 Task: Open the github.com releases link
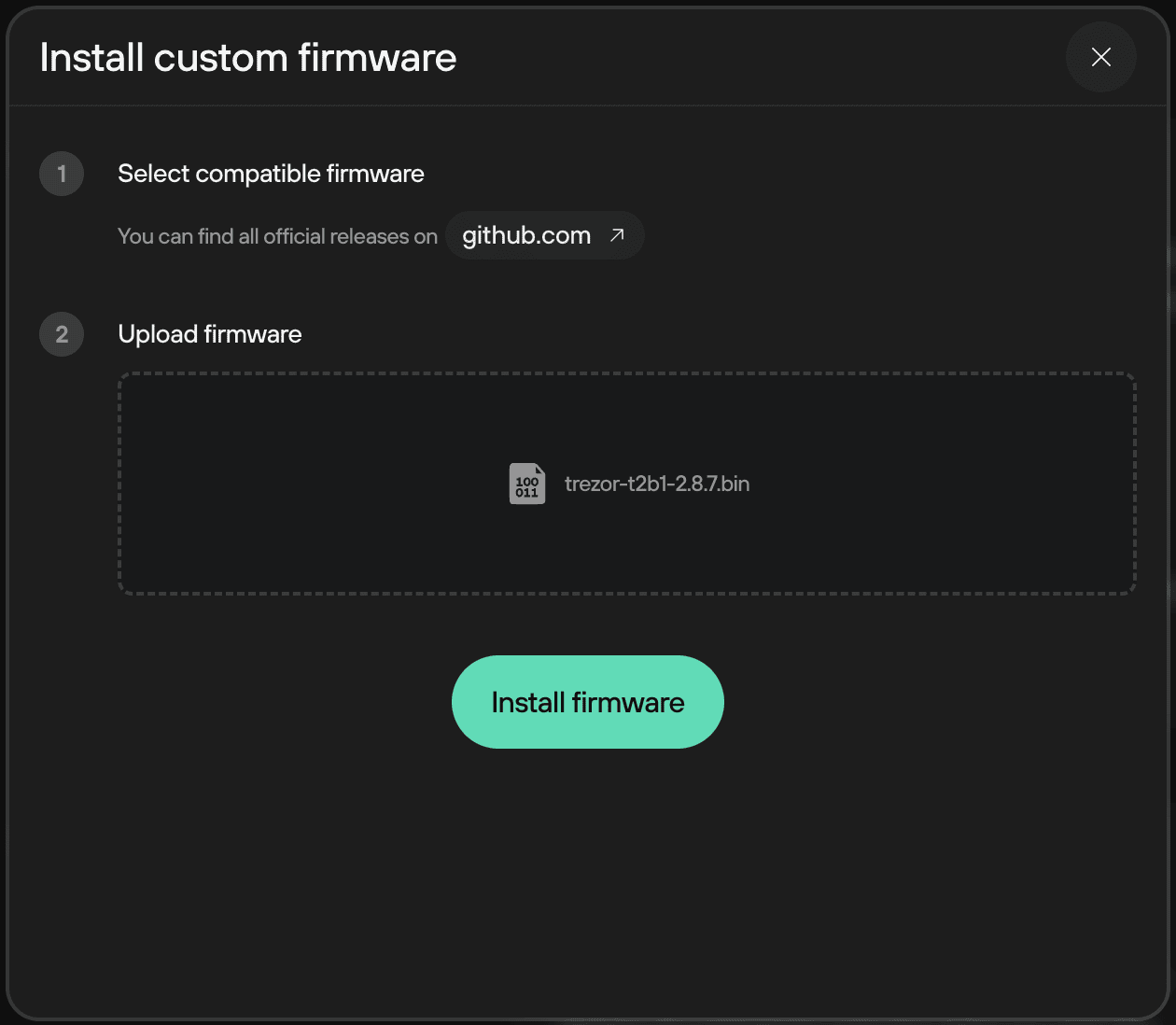coord(544,235)
